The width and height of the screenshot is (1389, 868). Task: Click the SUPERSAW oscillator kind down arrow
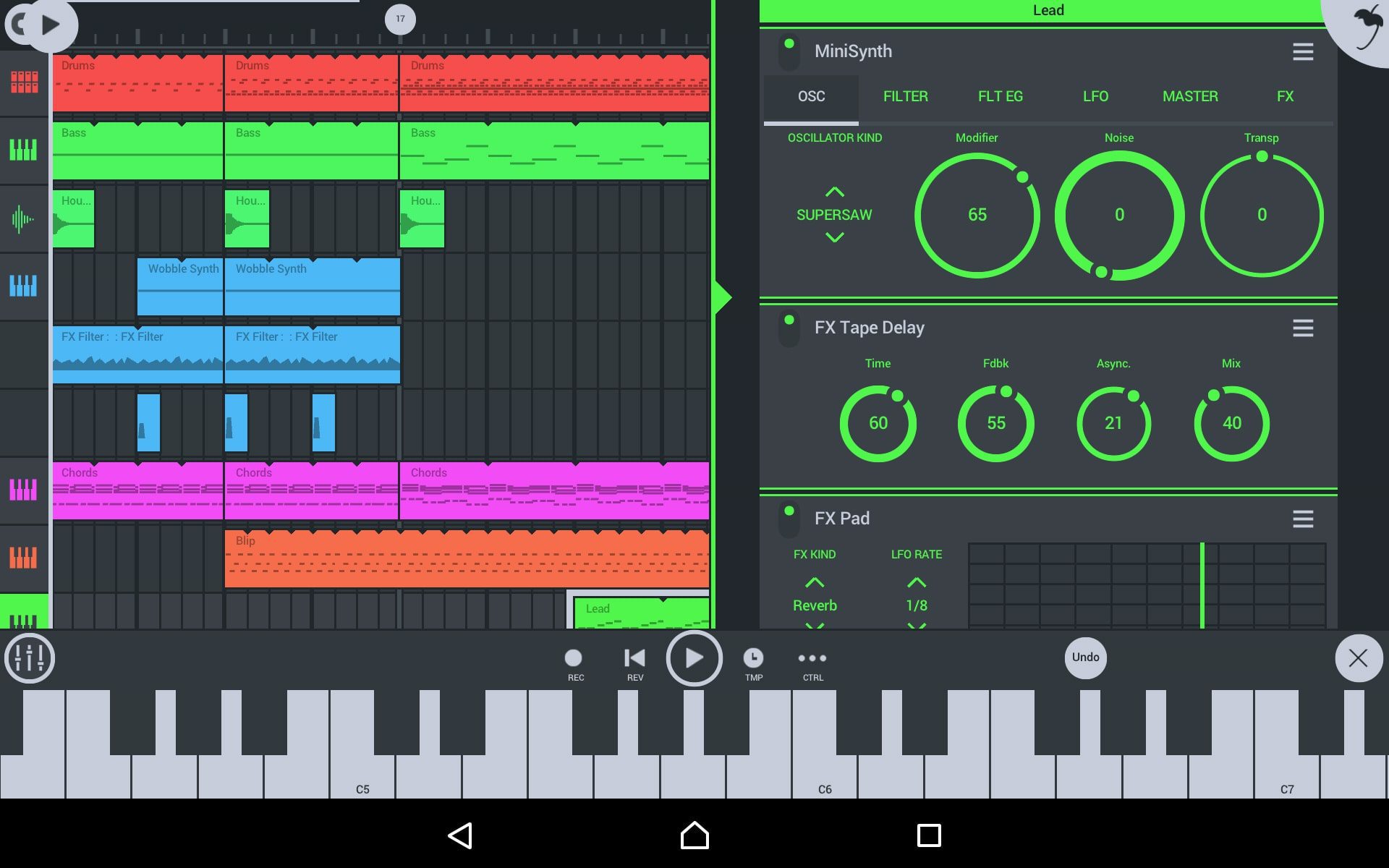[834, 237]
